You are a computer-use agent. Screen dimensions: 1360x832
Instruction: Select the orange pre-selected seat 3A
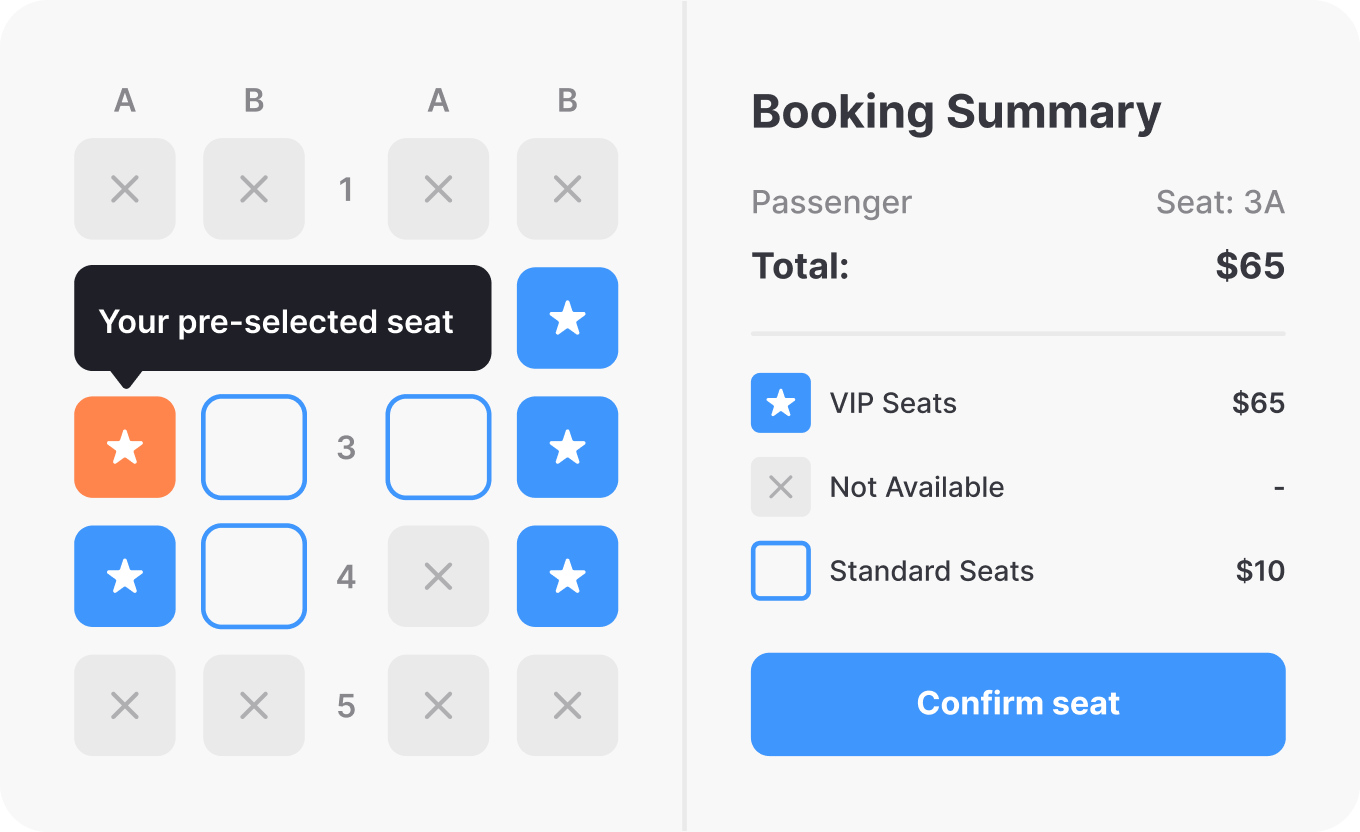125,447
